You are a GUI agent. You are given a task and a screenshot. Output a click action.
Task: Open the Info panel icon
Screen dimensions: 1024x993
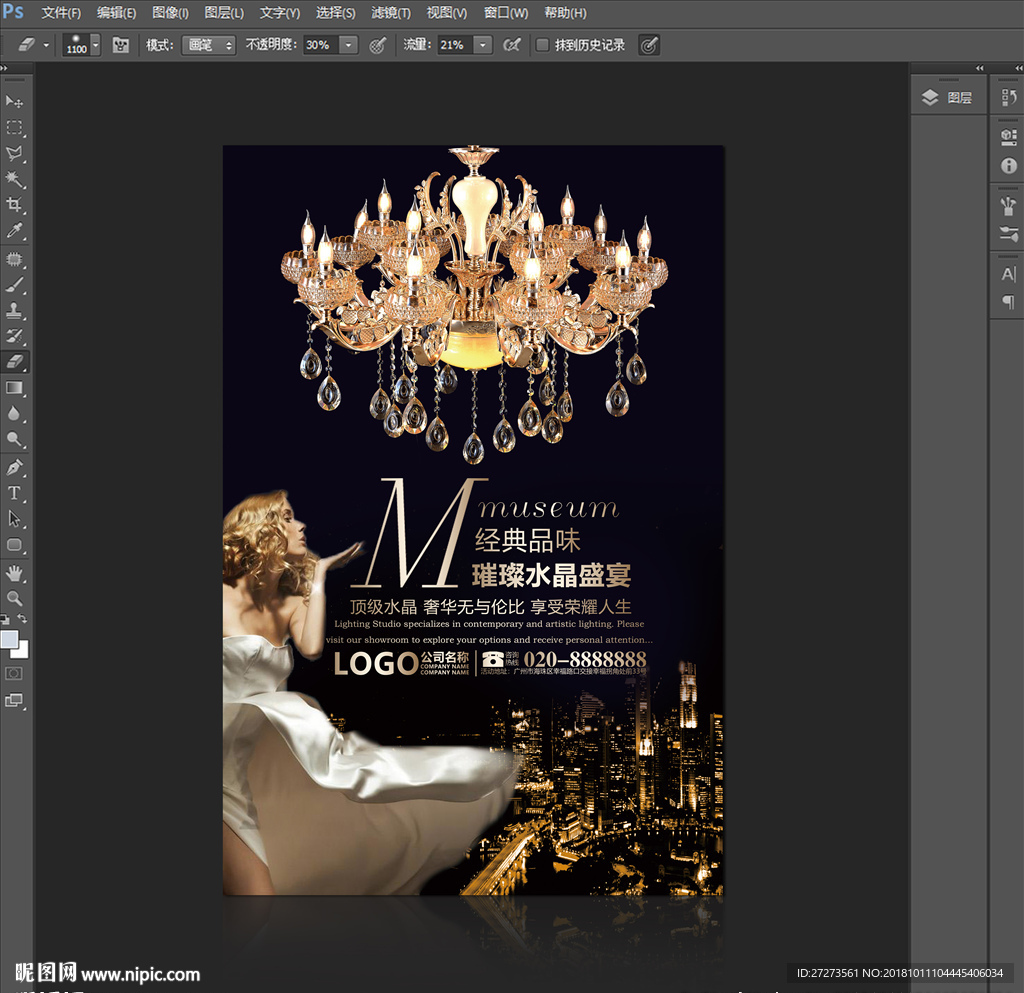(x=1008, y=166)
